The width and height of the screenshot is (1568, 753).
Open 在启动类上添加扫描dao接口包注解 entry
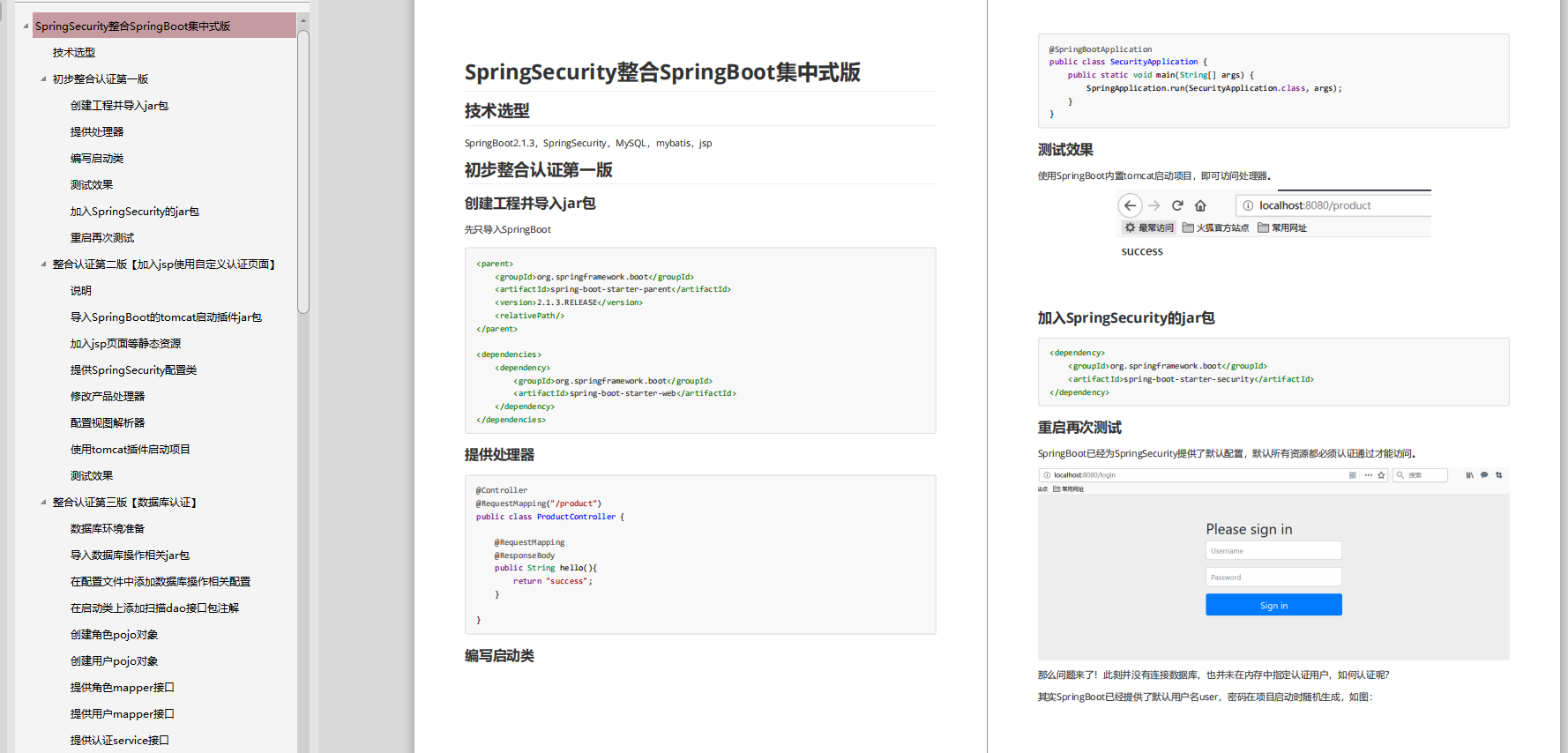pos(154,608)
